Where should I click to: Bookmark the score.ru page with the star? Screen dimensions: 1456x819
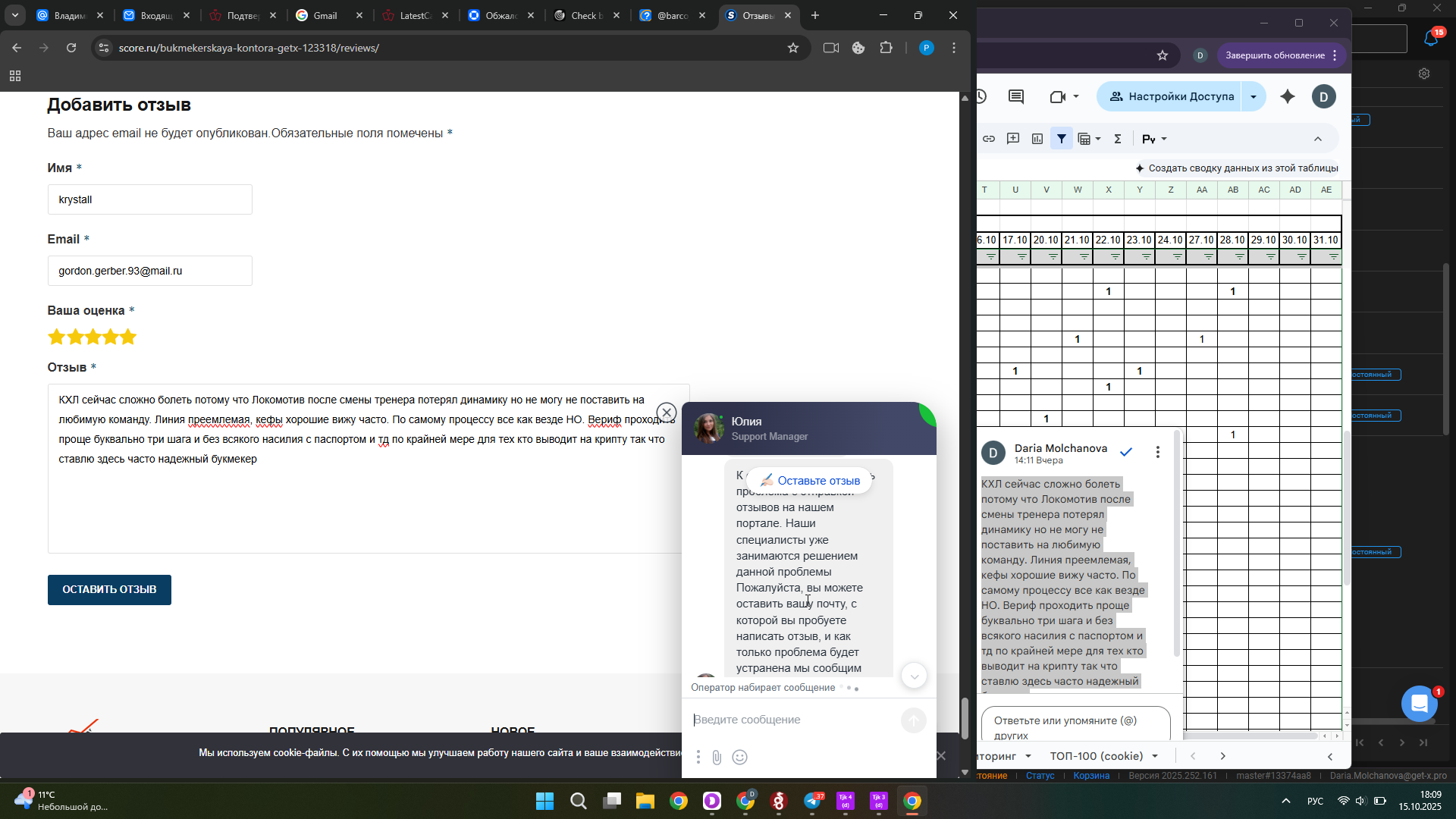point(793,48)
